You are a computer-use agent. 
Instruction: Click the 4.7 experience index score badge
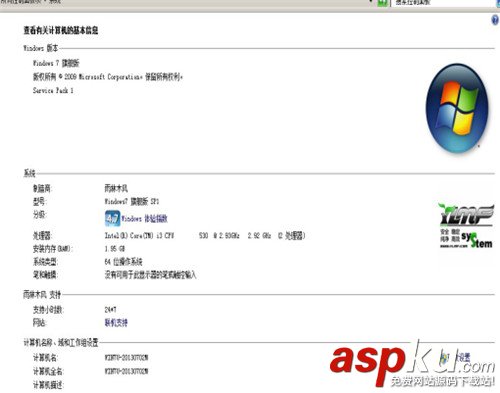[112, 218]
